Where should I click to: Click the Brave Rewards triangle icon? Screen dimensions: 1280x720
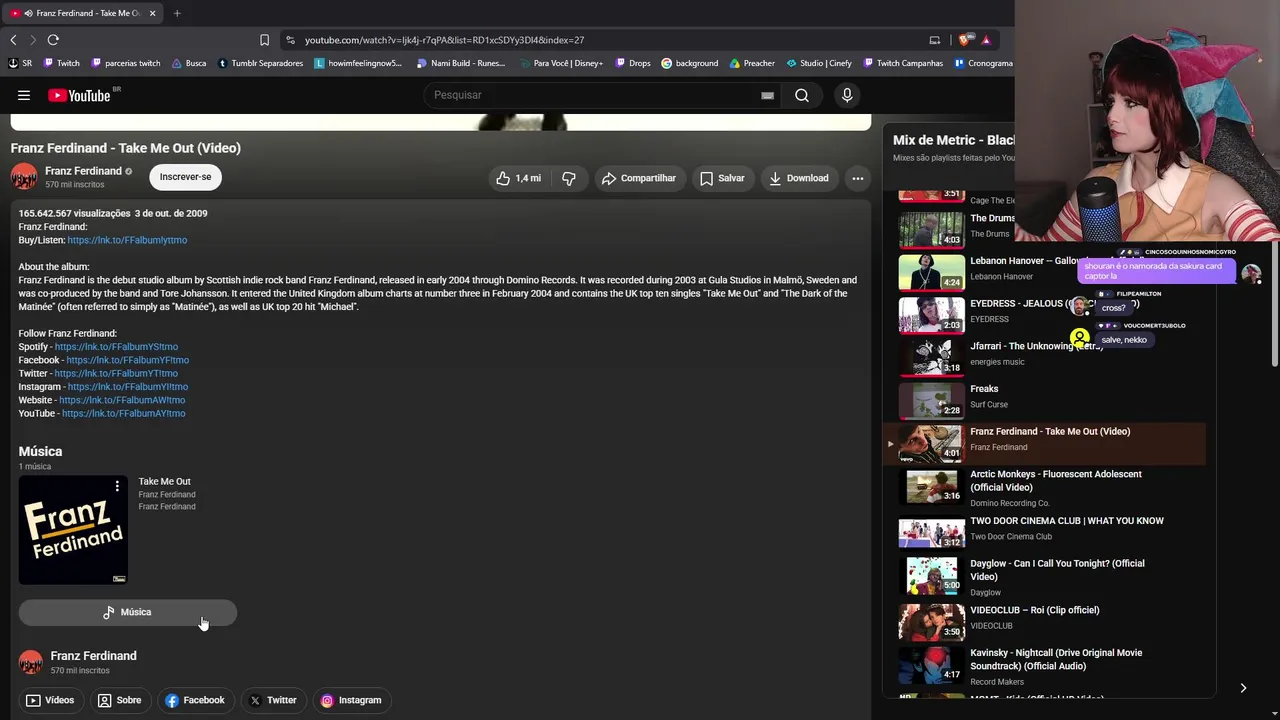pyautogui.click(x=986, y=40)
